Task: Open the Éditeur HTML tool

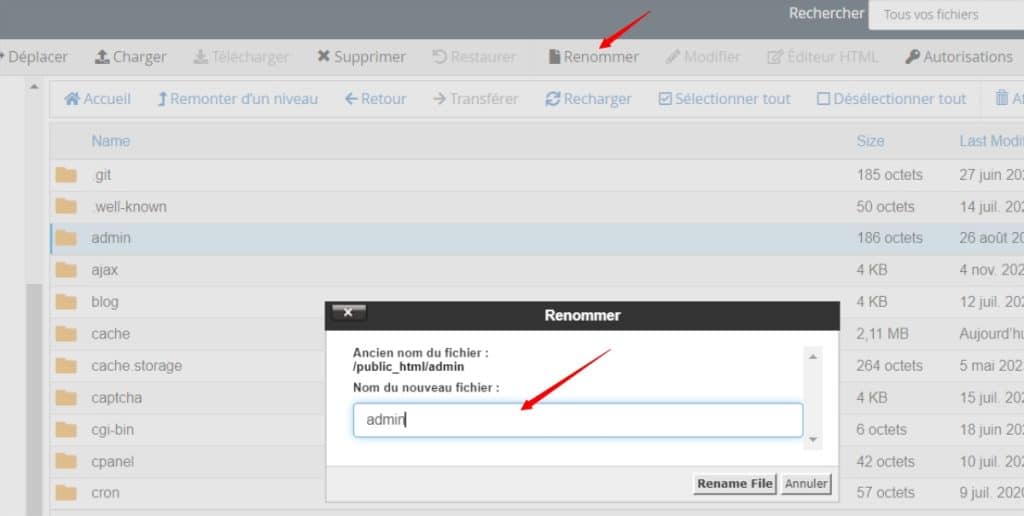Action: 823,57
